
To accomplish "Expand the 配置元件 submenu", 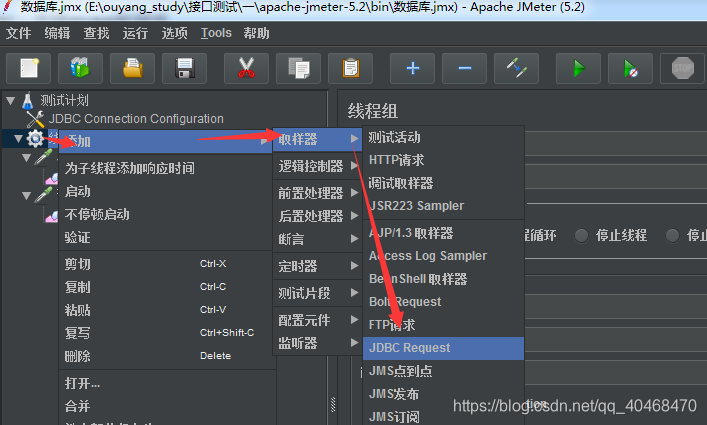I will [x=318, y=320].
